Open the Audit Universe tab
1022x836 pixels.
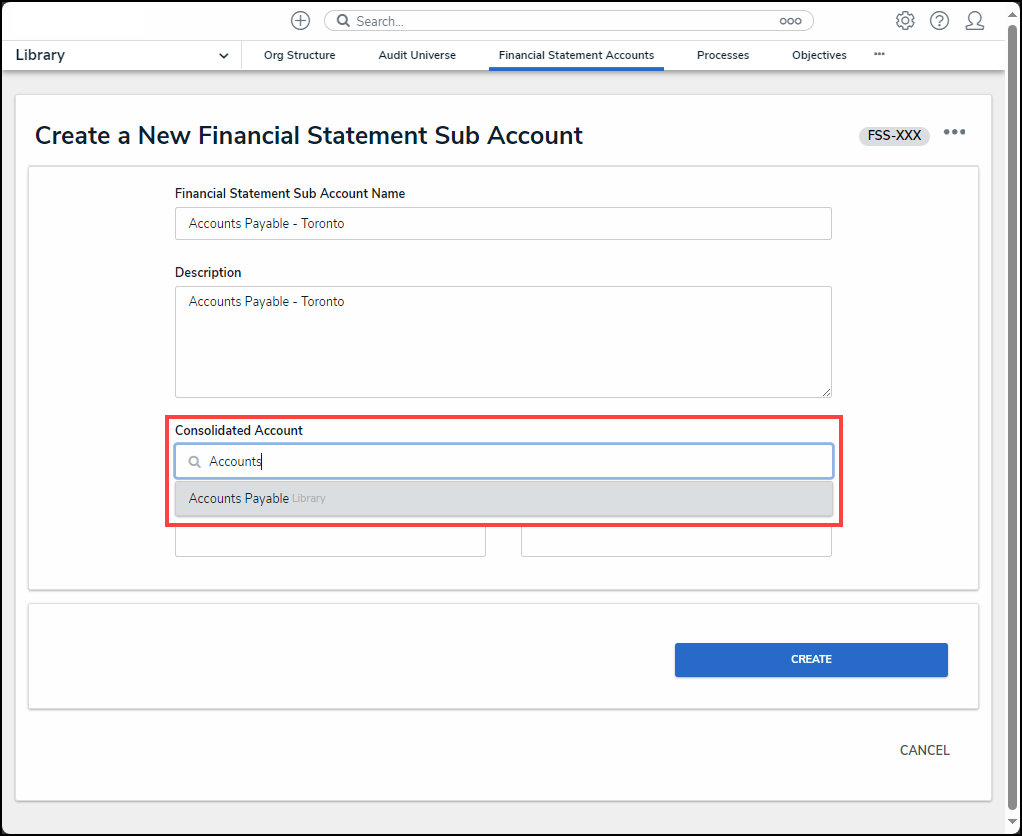(x=417, y=55)
